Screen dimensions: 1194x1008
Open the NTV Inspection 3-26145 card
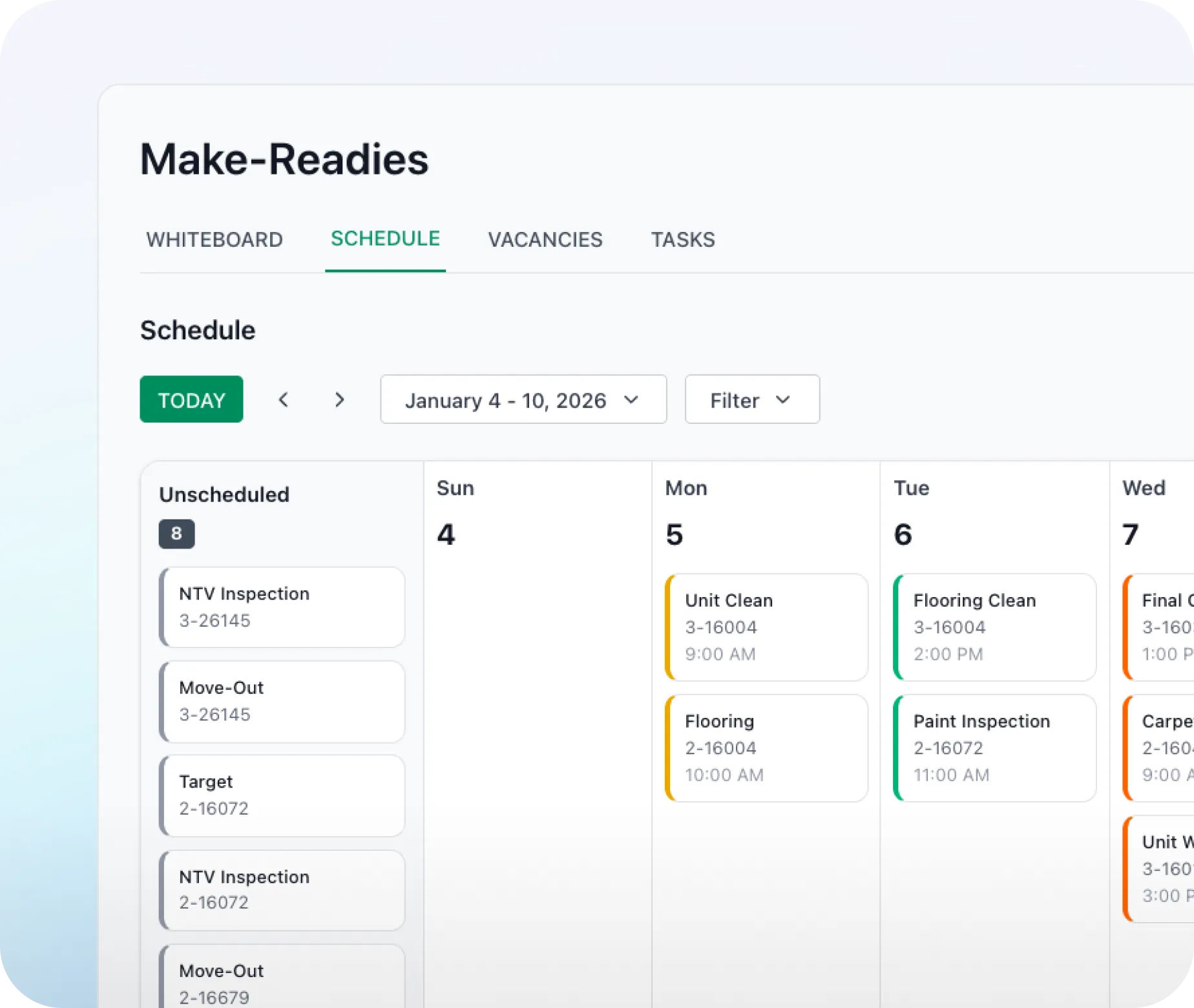point(282,607)
